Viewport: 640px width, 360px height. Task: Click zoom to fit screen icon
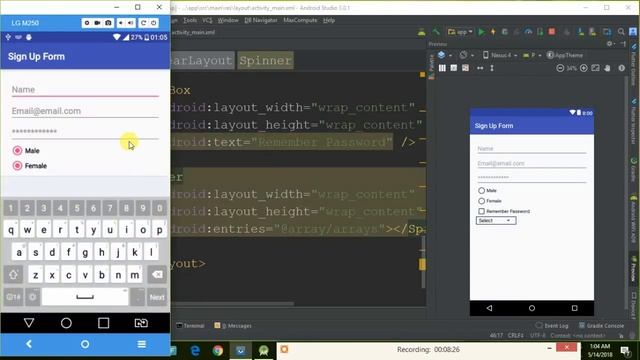[596, 68]
